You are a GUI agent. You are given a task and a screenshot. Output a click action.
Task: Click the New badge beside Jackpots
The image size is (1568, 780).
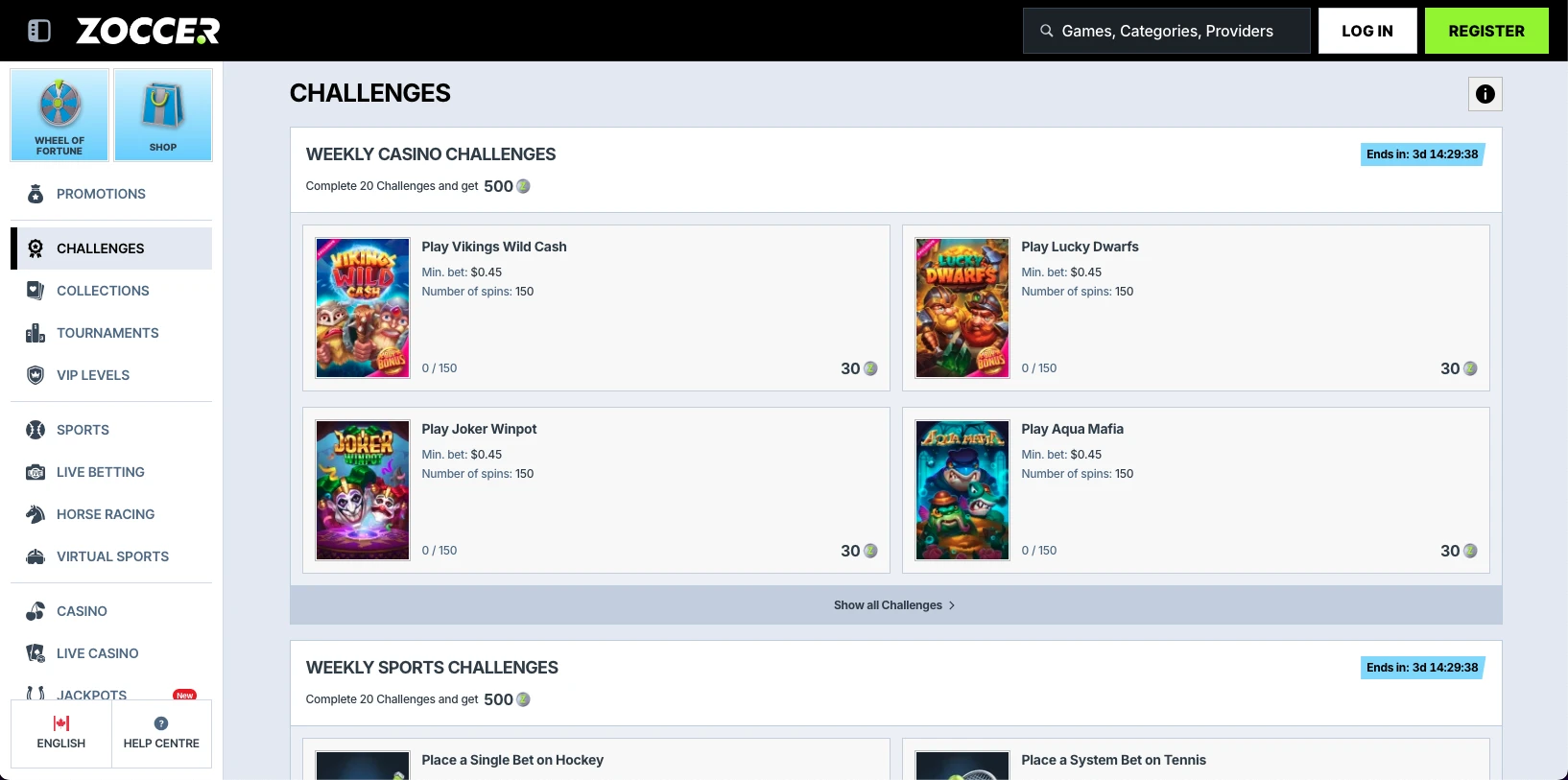(184, 695)
